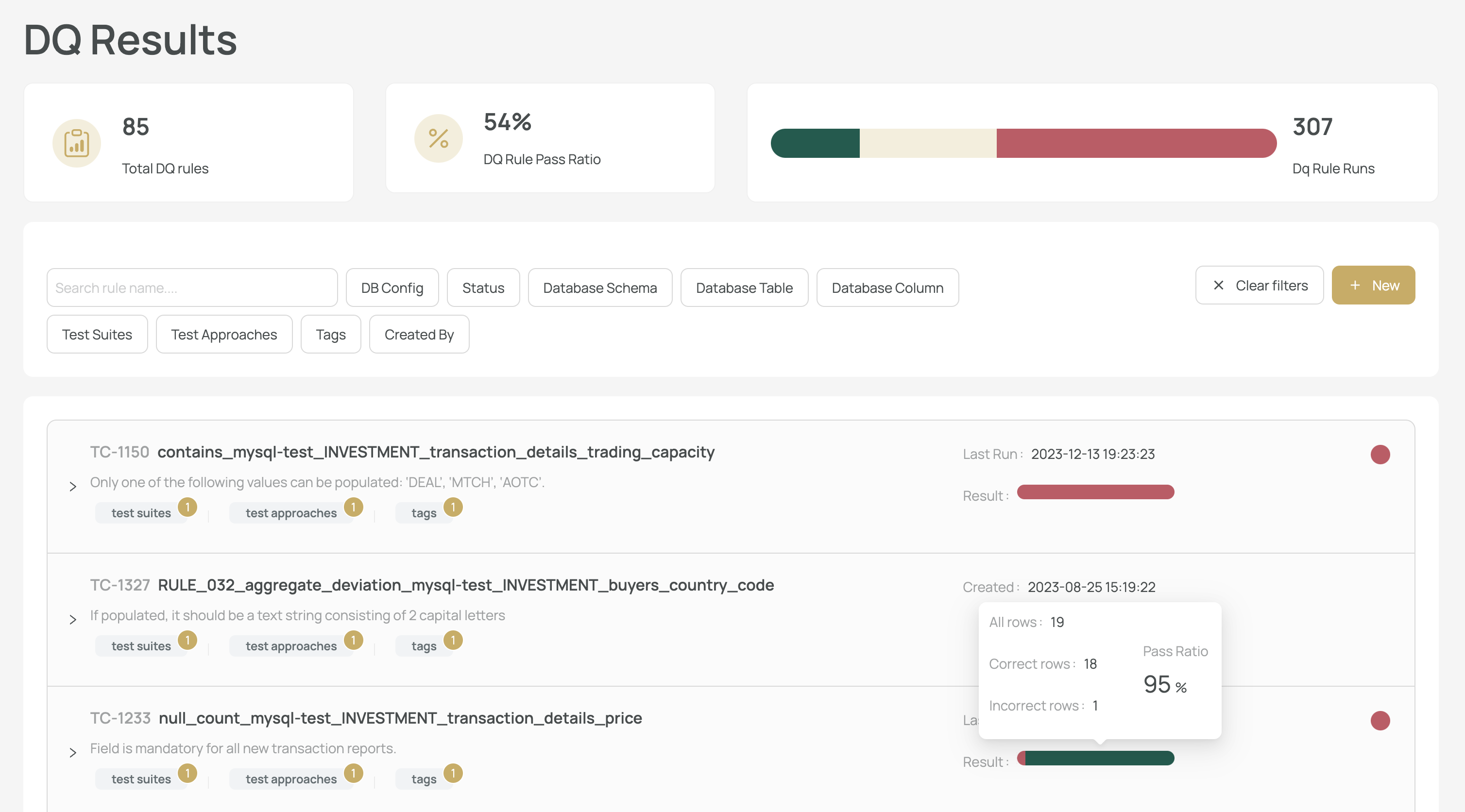This screenshot has width=1465, height=812.
Task: Click beige middle segment of rule runs bar
Action: pos(928,143)
